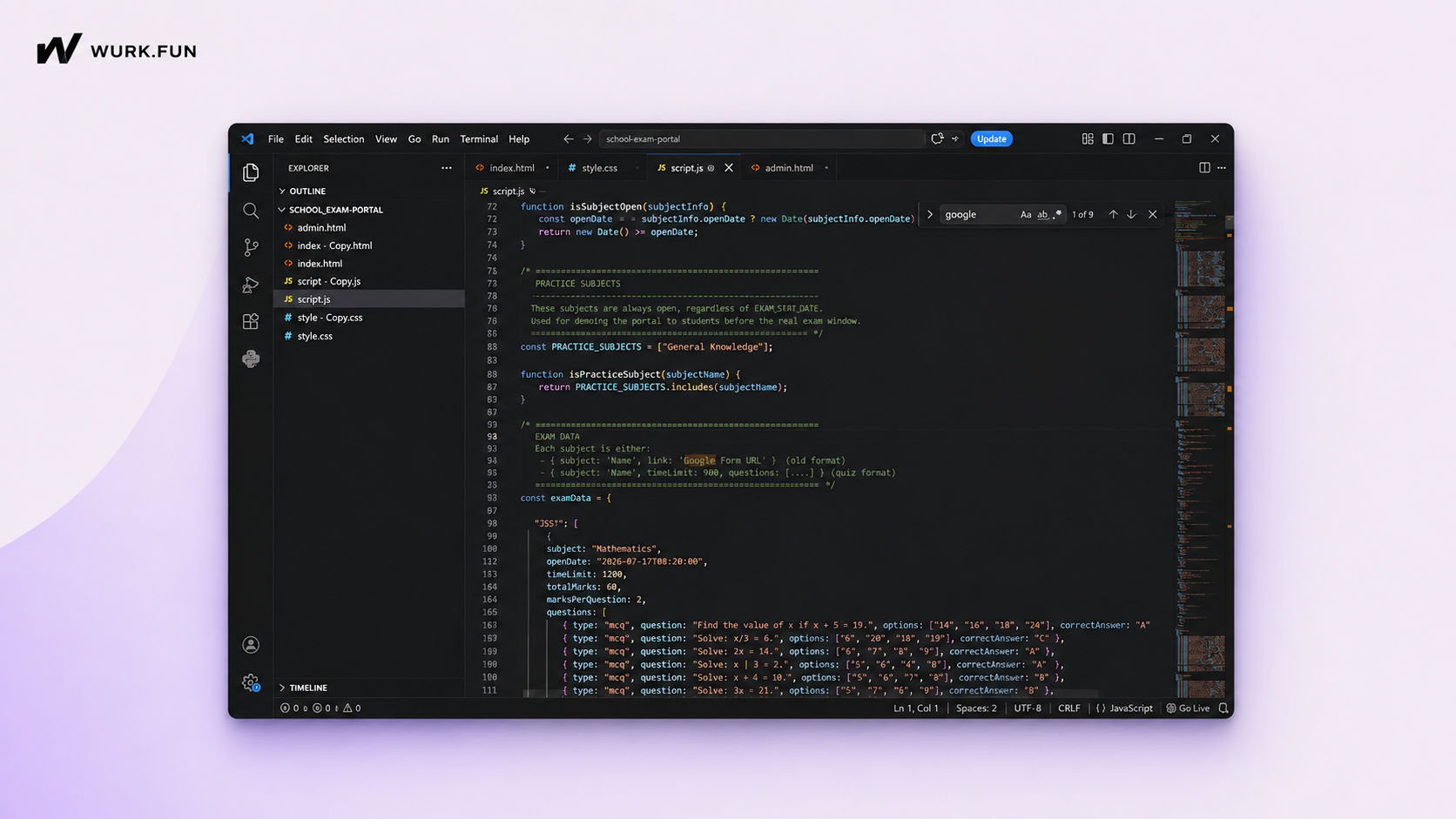Open the Help menu
The width and height of the screenshot is (1456, 819).
pos(519,139)
